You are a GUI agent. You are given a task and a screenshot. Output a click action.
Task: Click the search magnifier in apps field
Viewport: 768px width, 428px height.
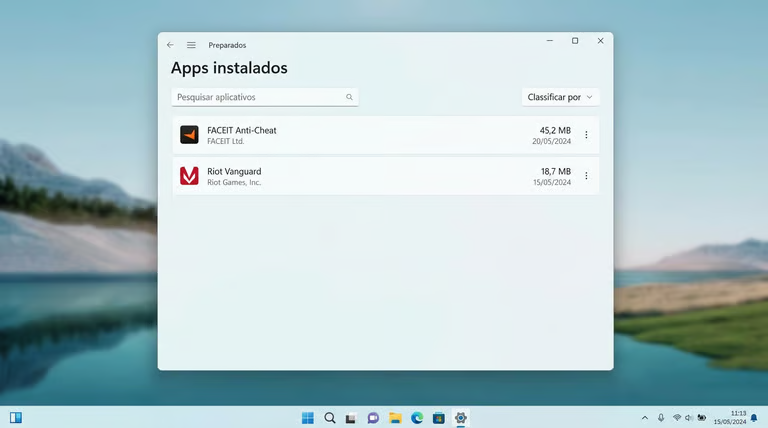pos(349,97)
